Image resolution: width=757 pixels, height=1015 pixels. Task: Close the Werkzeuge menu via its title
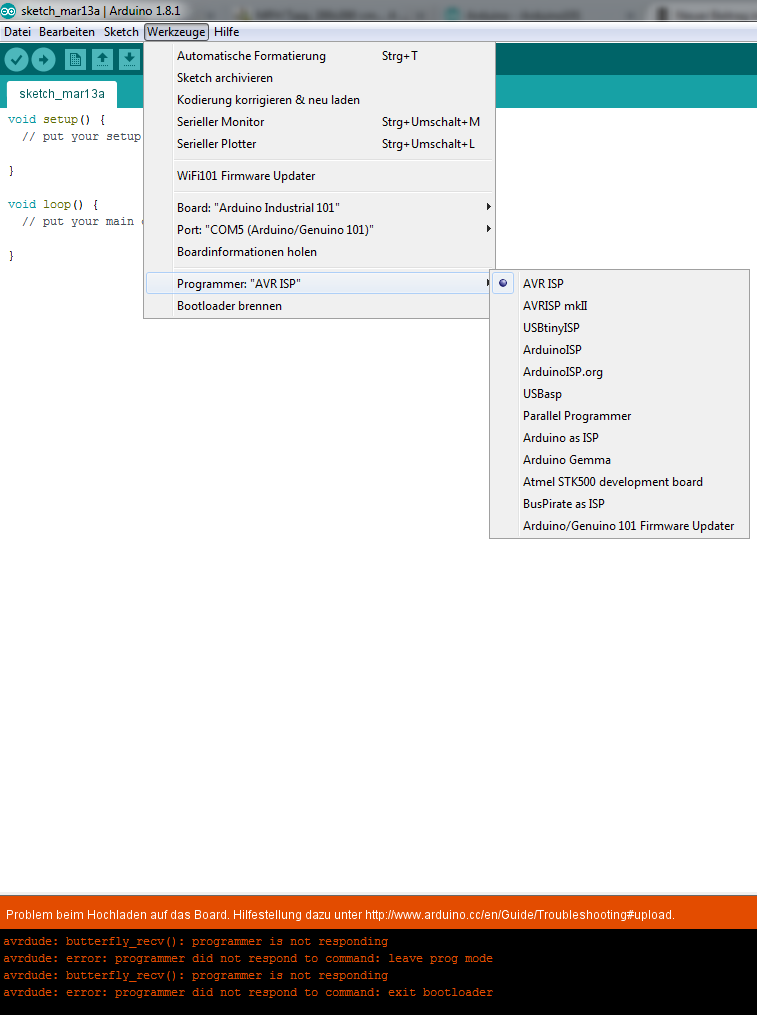176,32
